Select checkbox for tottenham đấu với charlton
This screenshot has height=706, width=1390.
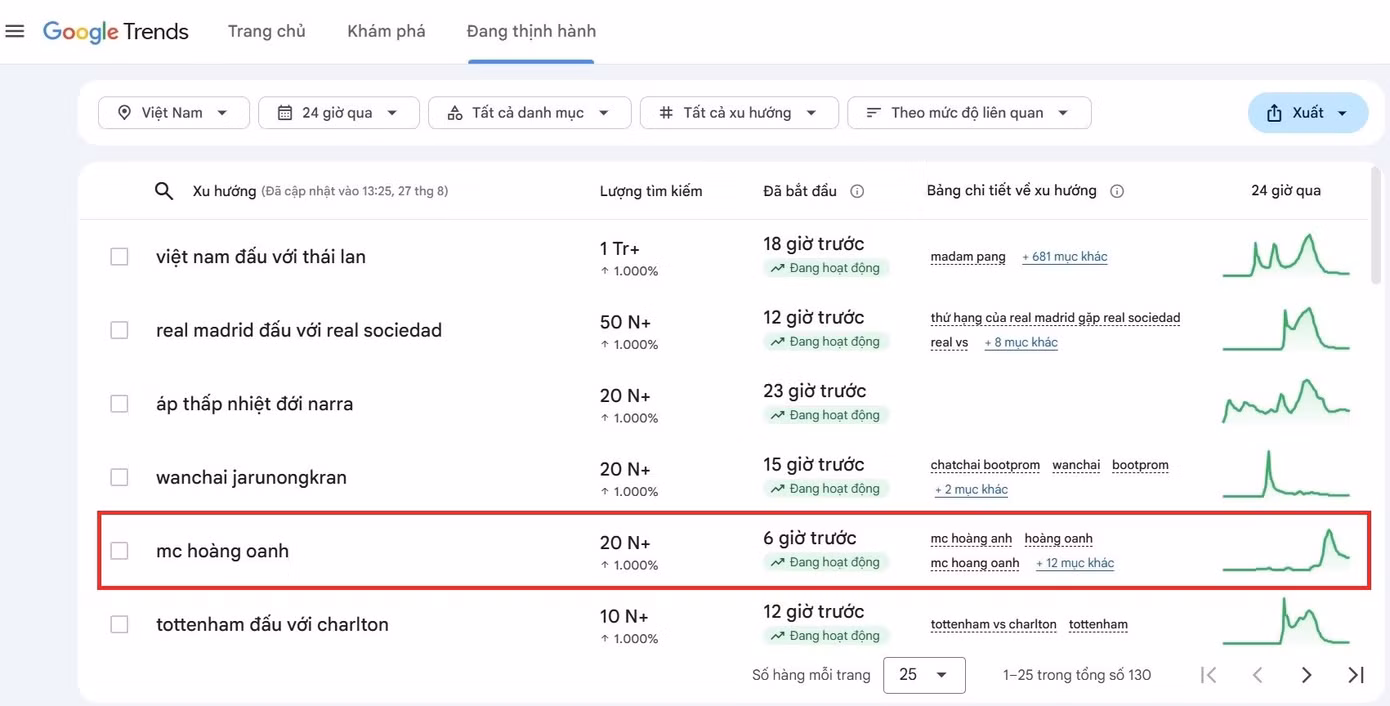(x=119, y=624)
